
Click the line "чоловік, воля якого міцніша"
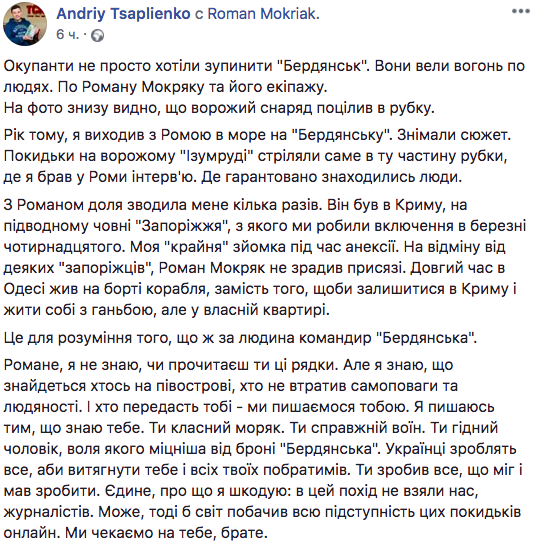click(260, 449)
